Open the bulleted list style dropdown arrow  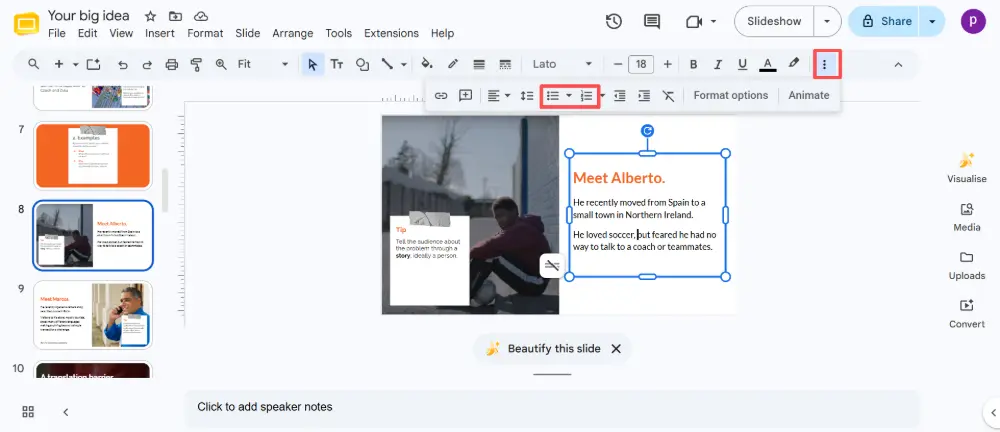[569, 95]
